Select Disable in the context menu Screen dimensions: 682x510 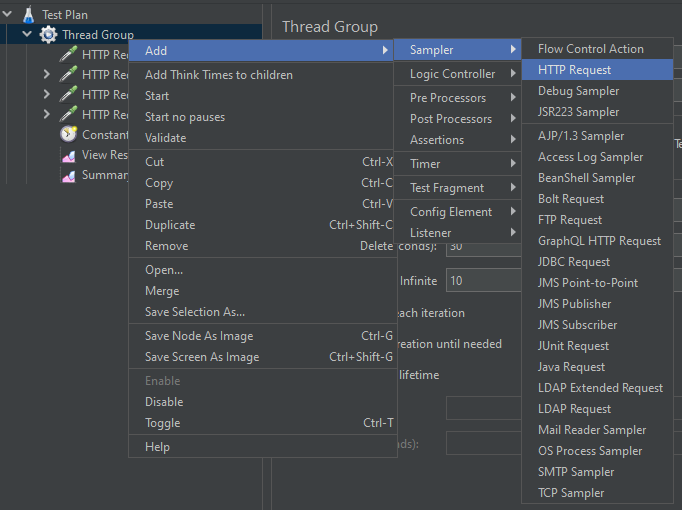[263, 402]
